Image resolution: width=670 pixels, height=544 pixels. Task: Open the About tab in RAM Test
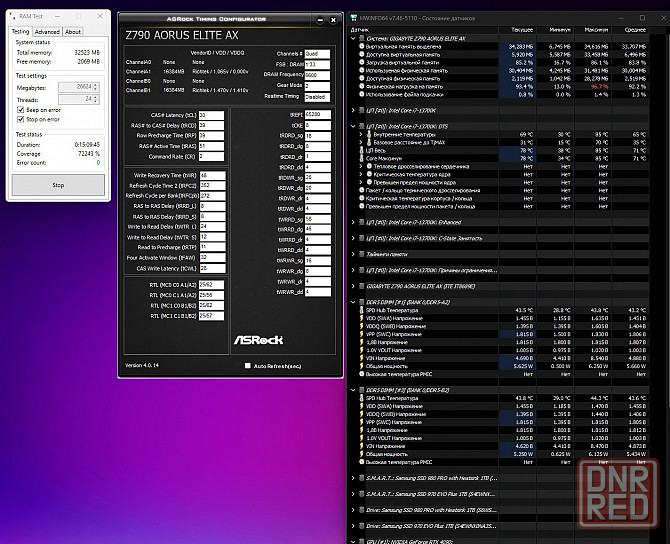(x=73, y=31)
